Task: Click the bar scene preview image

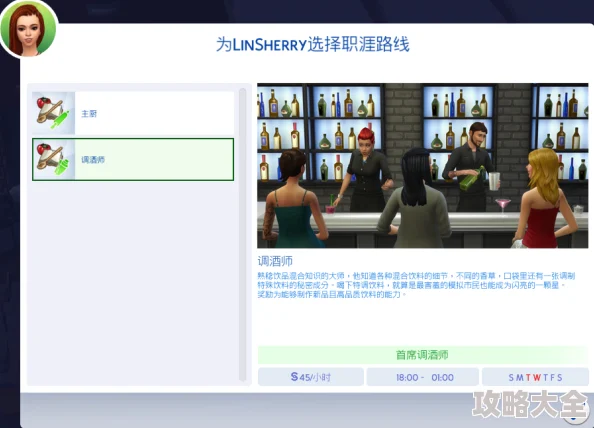Action: coord(422,166)
